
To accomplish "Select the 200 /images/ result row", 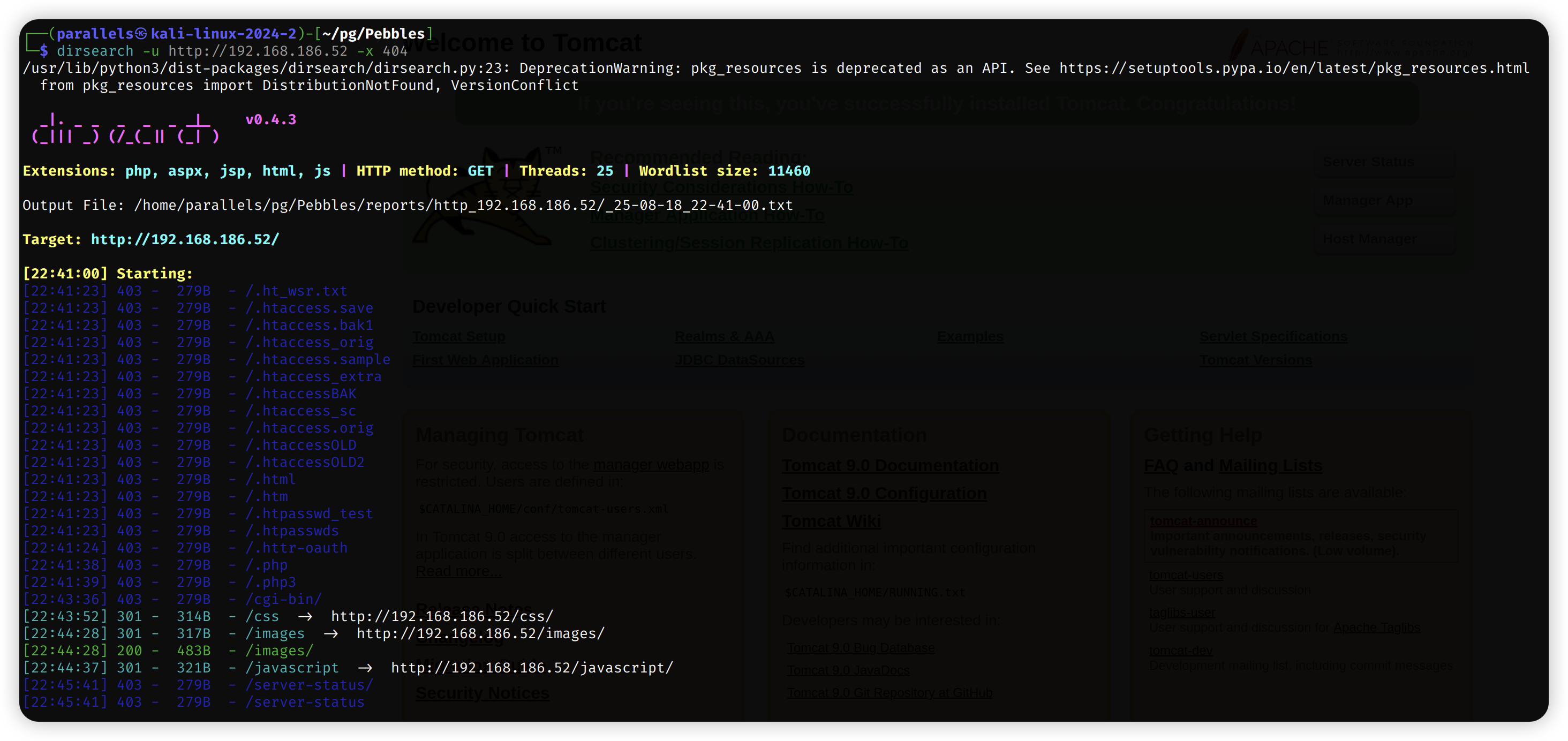I will pyautogui.click(x=168, y=651).
